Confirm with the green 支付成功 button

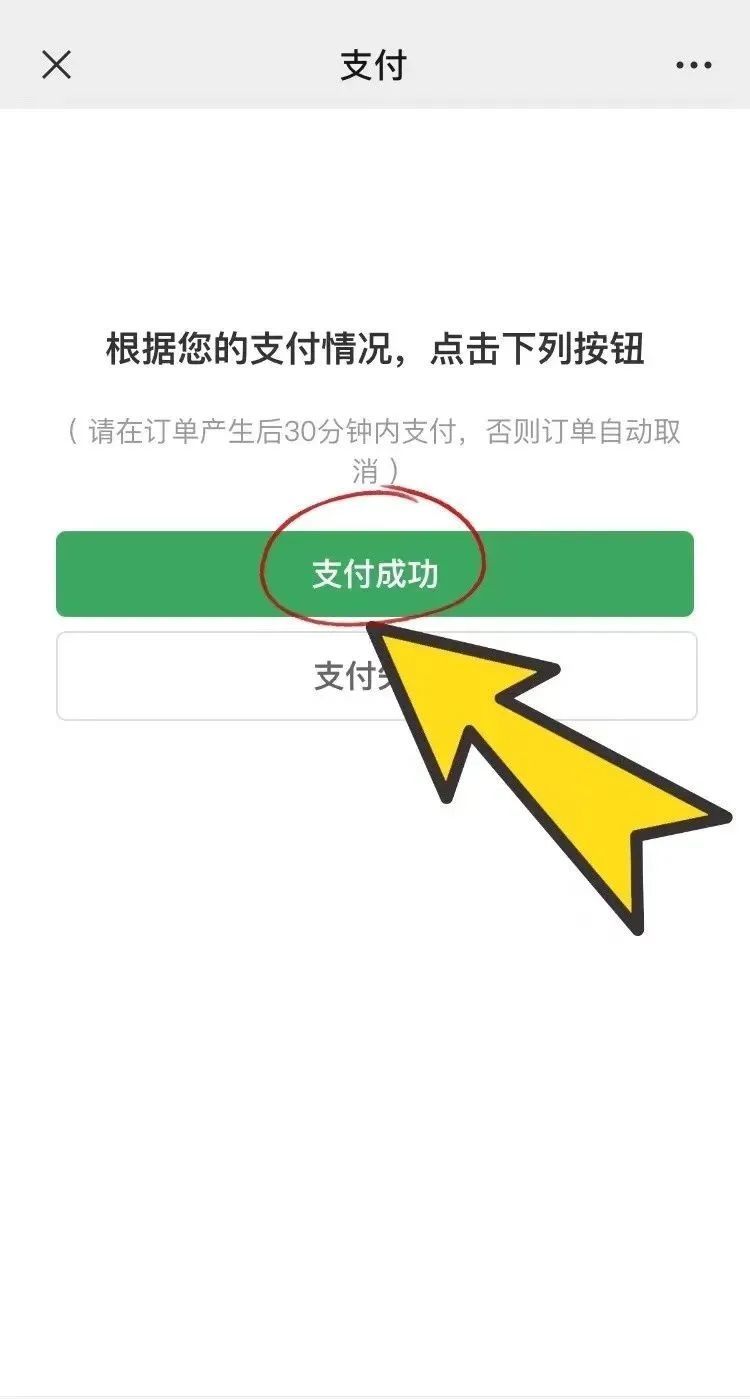[x=375, y=574]
